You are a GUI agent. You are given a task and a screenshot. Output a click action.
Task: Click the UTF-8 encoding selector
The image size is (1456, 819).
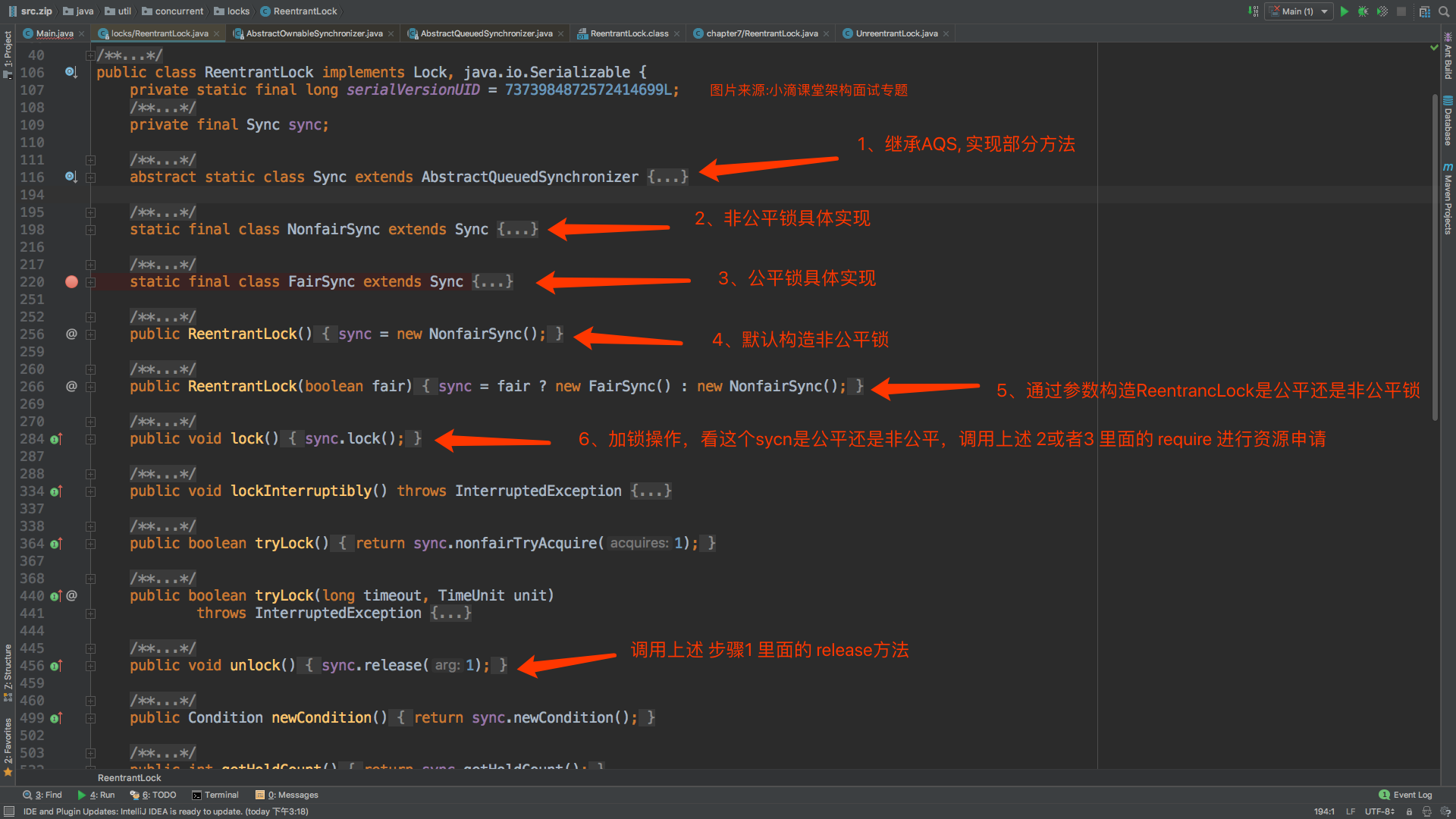click(1379, 811)
